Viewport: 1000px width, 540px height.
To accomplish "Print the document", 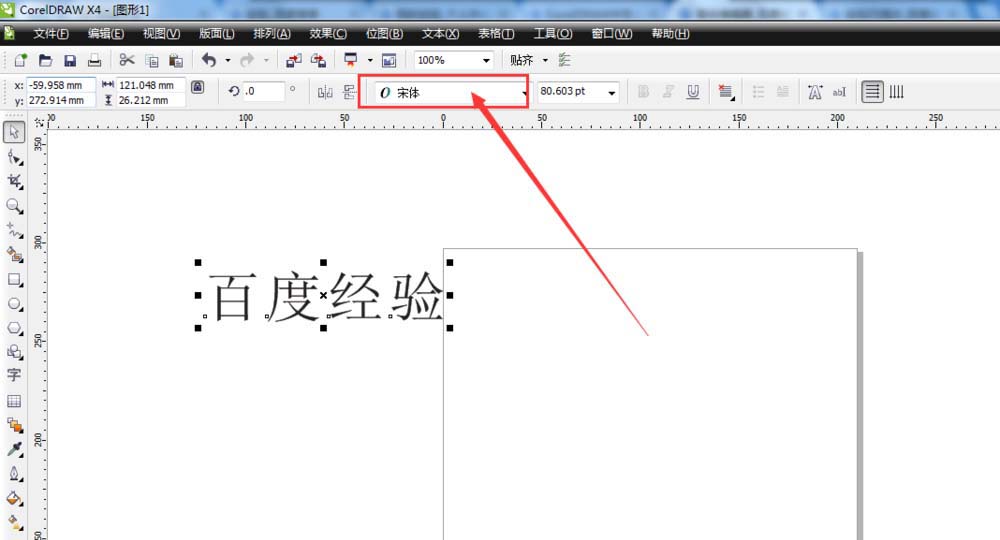I will [x=94, y=61].
